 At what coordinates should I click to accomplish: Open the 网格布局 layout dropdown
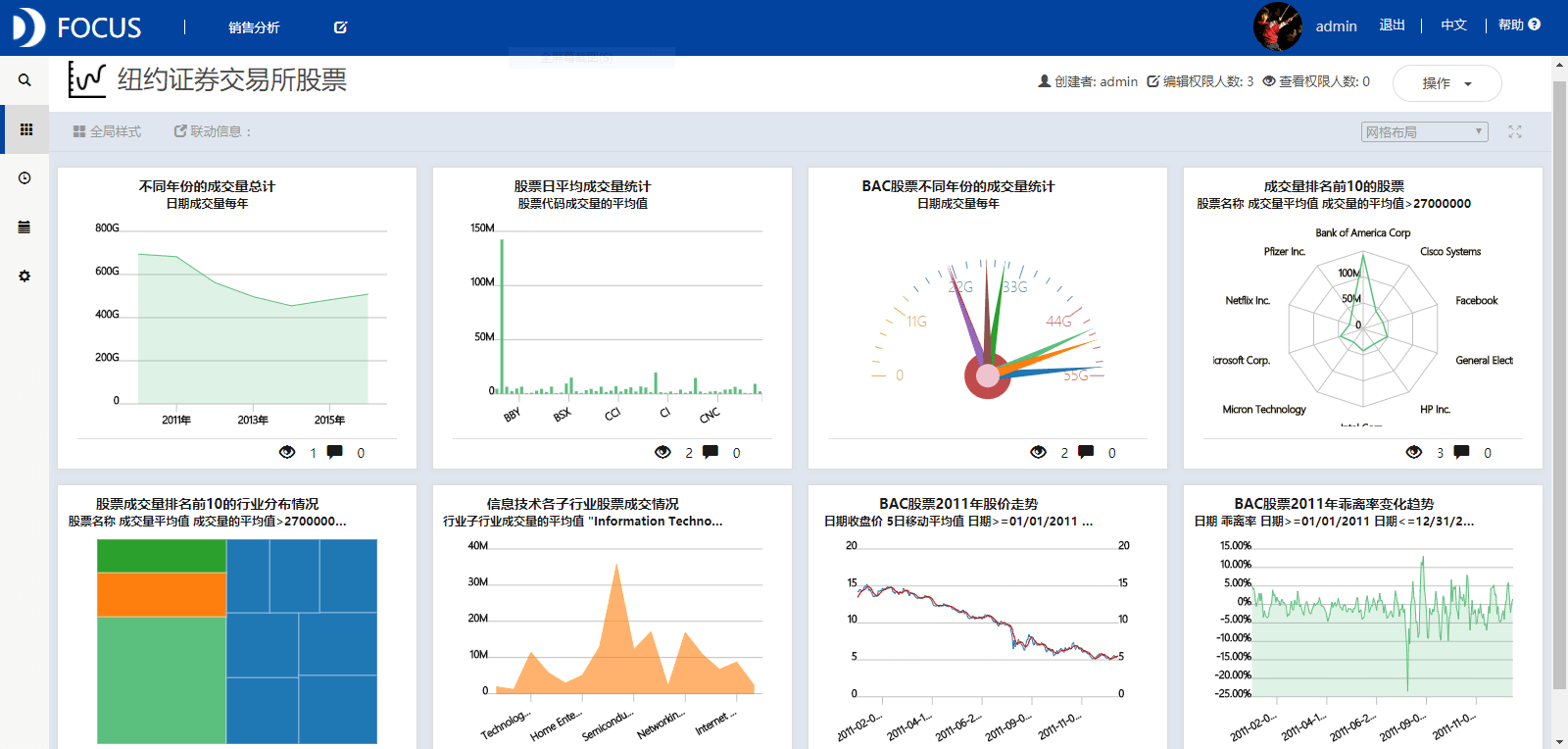click(1425, 131)
